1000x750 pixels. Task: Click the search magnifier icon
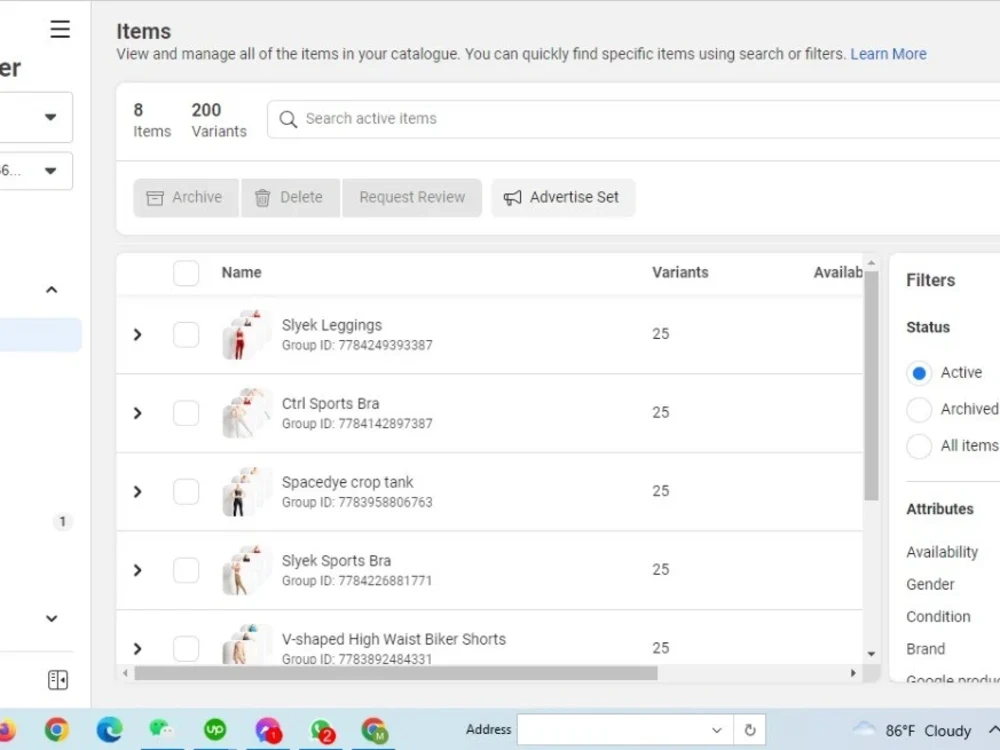[288, 119]
